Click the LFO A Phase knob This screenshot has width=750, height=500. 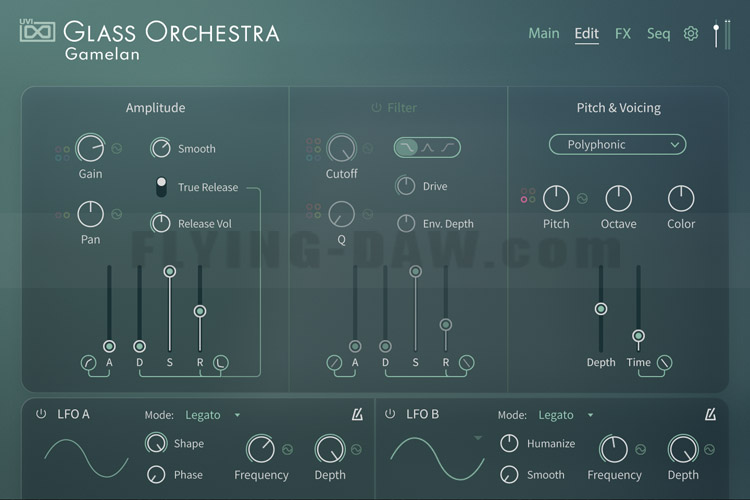[156, 475]
